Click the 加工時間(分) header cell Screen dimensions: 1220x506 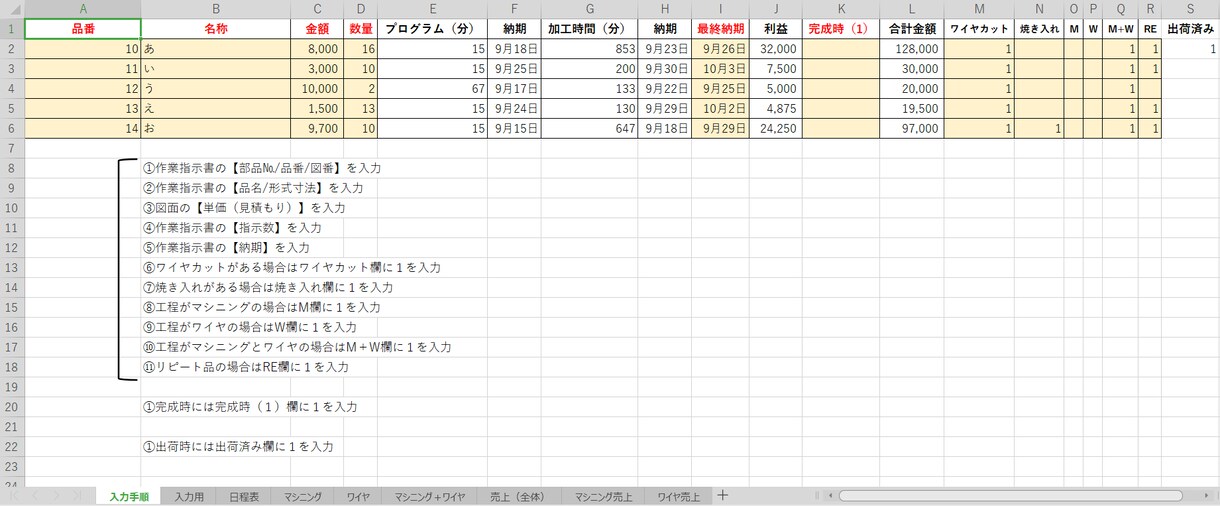(590, 29)
